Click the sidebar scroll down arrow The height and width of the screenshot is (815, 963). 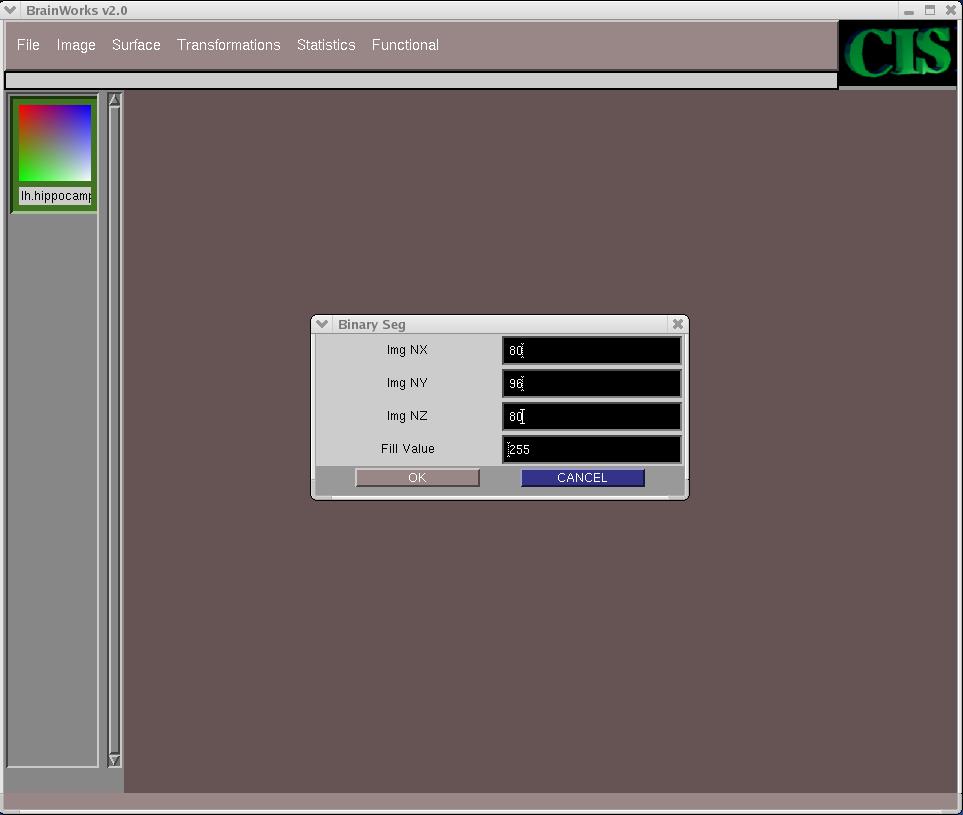click(x=114, y=760)
